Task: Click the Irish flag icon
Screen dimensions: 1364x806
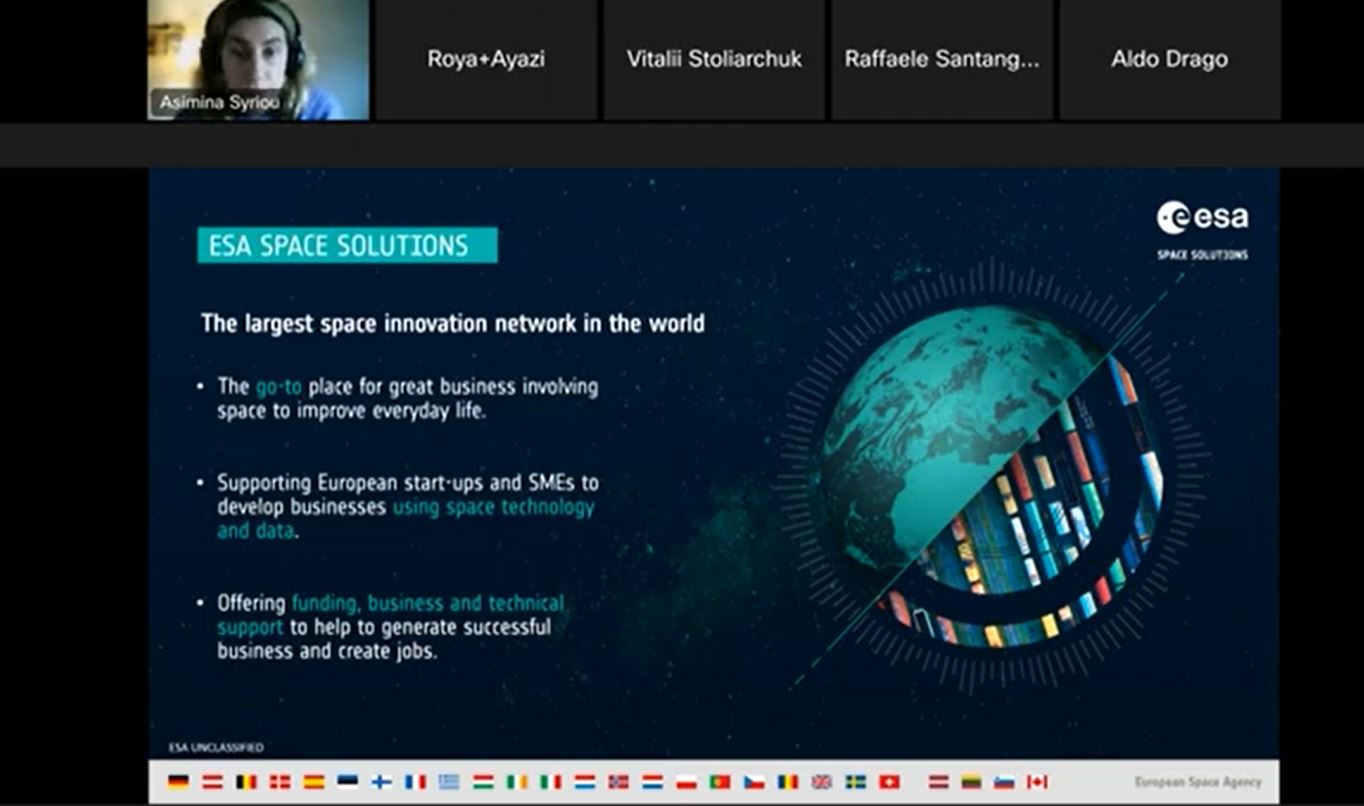Action: coord(516,782)
